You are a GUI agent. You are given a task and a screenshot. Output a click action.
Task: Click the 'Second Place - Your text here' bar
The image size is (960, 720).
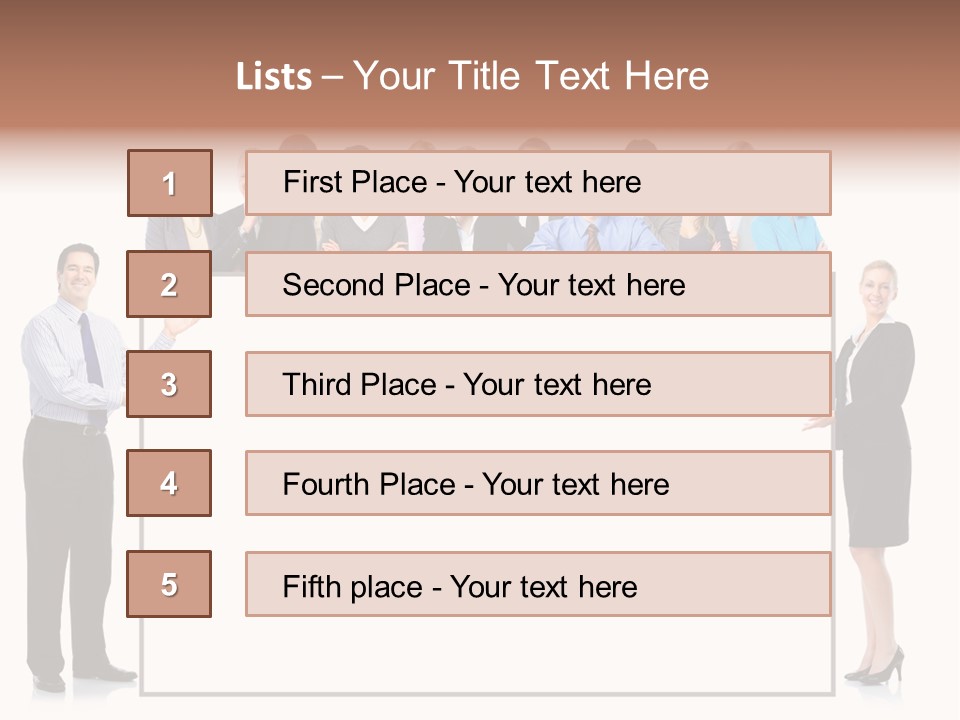coord(538,284)
